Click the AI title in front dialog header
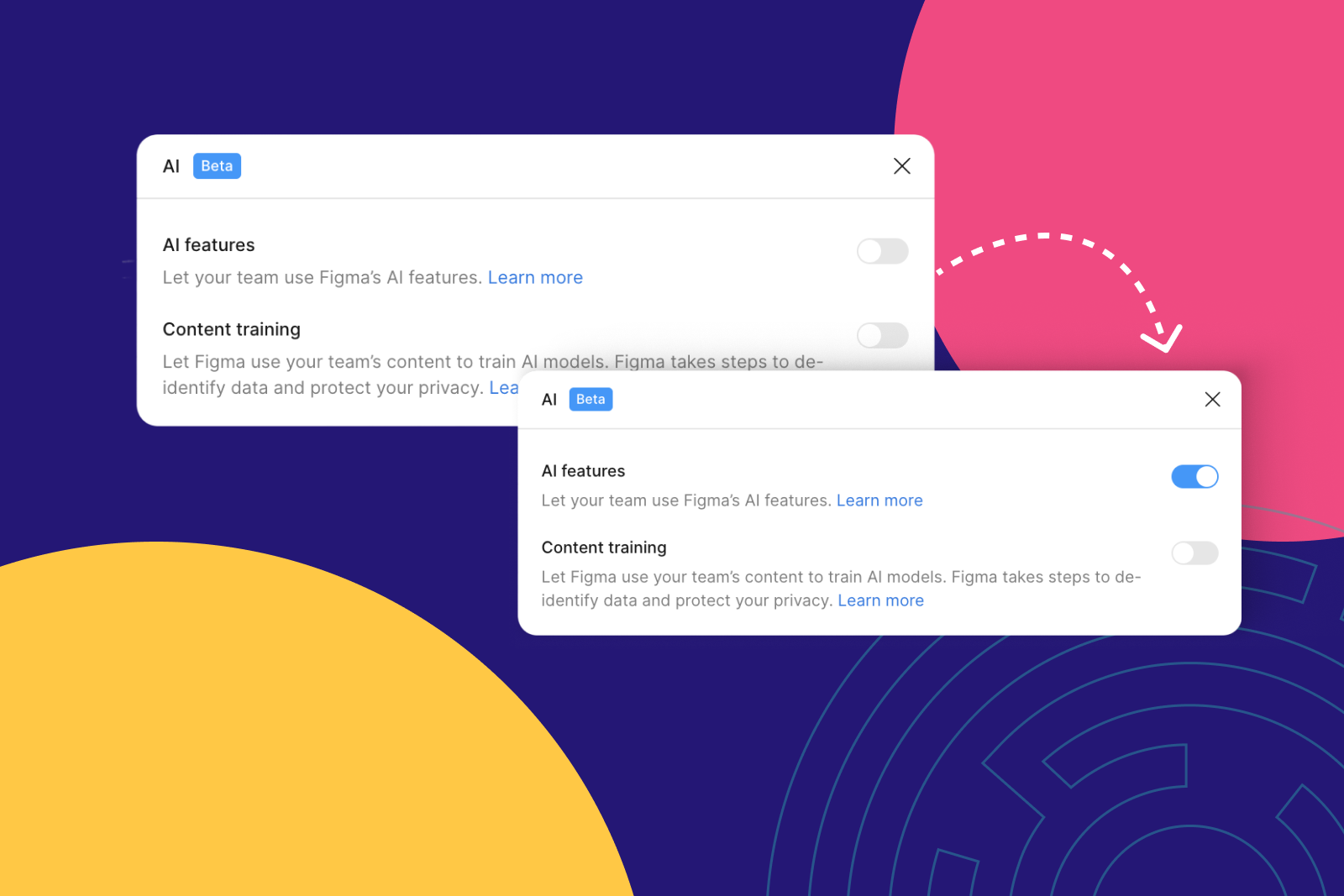The image size is (1344, 896). [x=549, y=400]
